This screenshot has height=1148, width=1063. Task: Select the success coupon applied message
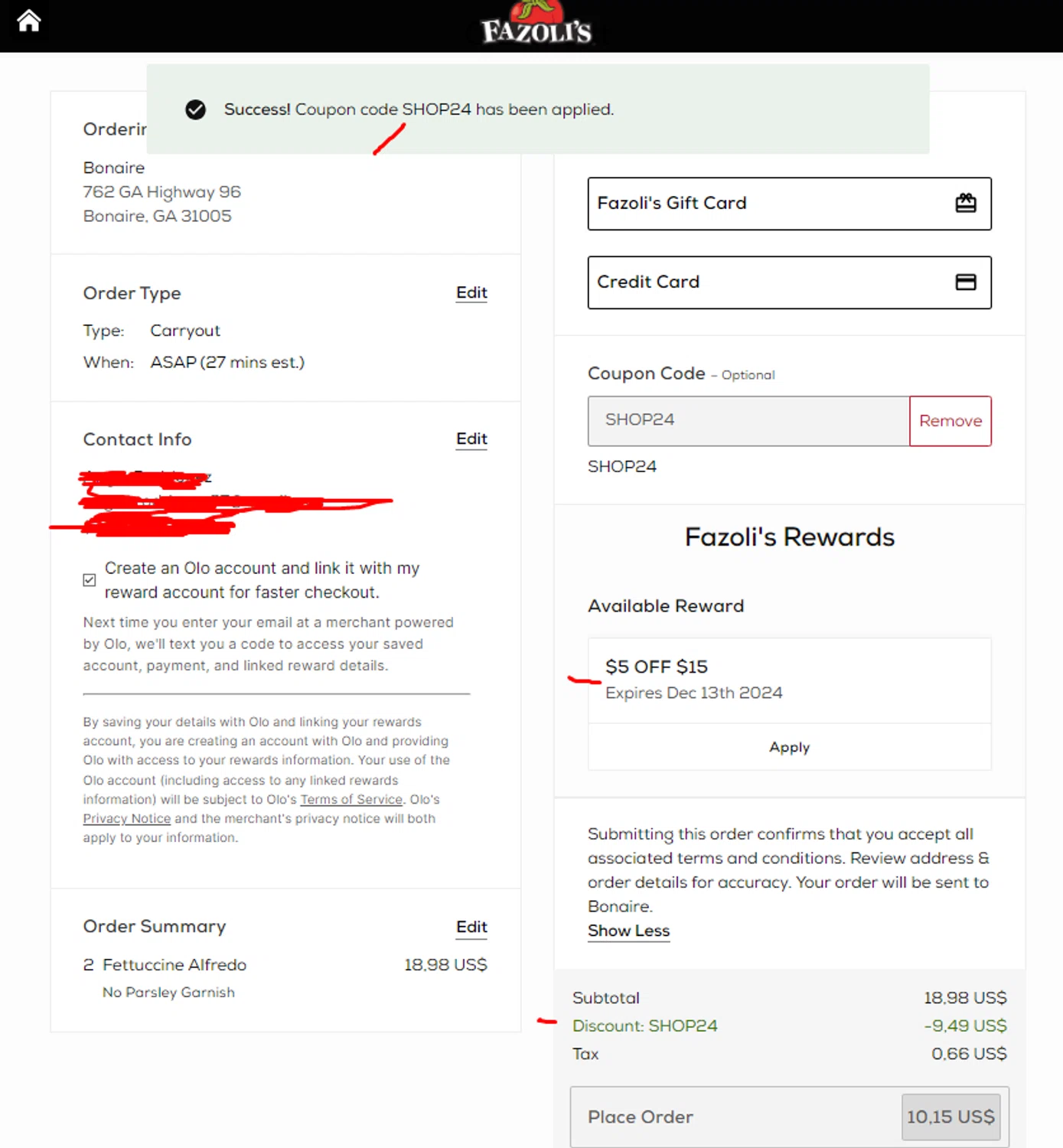pyautogui.click(x=419, y=109)
